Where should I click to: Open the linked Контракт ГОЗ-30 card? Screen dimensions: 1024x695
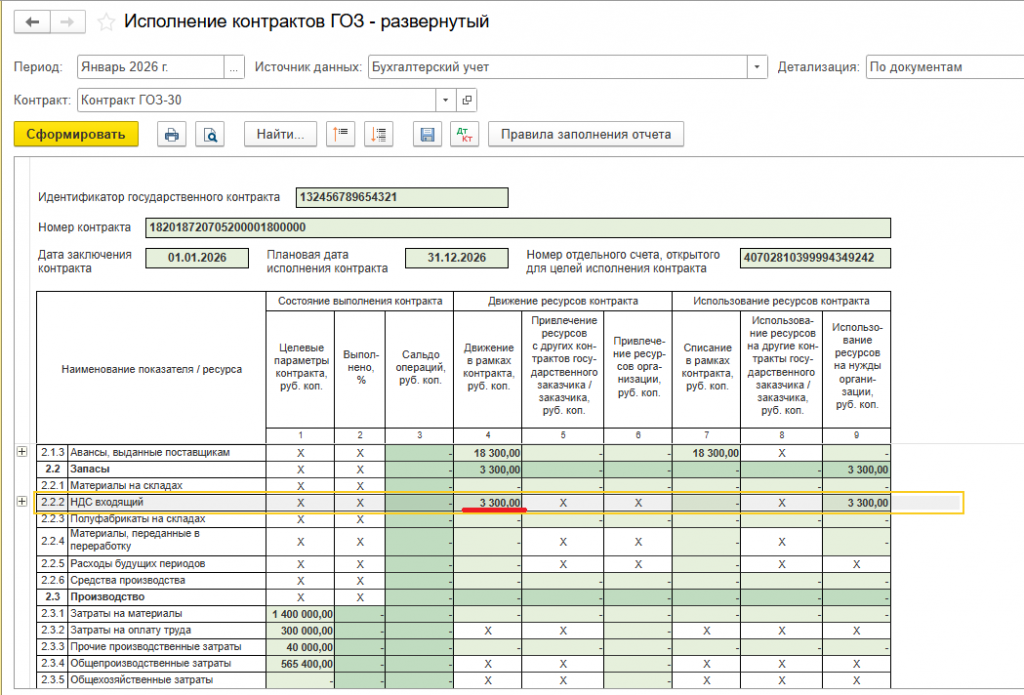[x=467, y=101]
